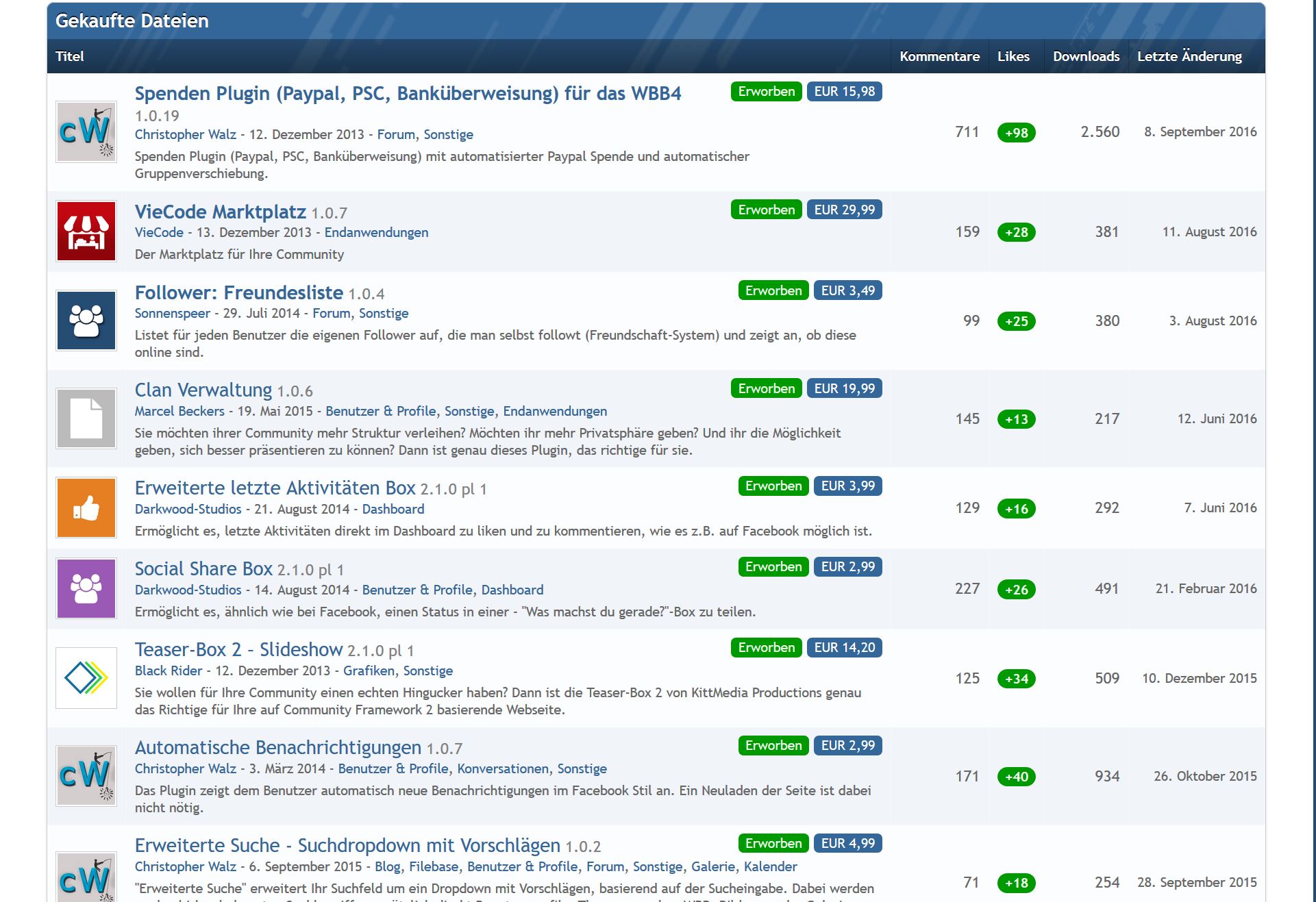Click the Automatische Benachrichtigungen cW icon

click(x=86, y=776)
